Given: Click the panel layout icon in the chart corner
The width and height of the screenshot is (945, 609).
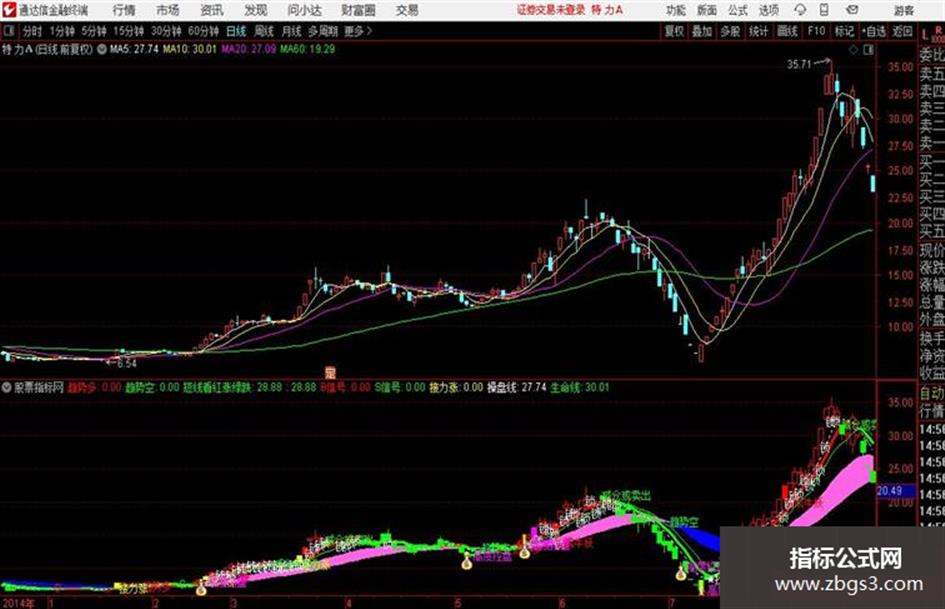Looking at the screenshot, I should (x=868, y=50).
